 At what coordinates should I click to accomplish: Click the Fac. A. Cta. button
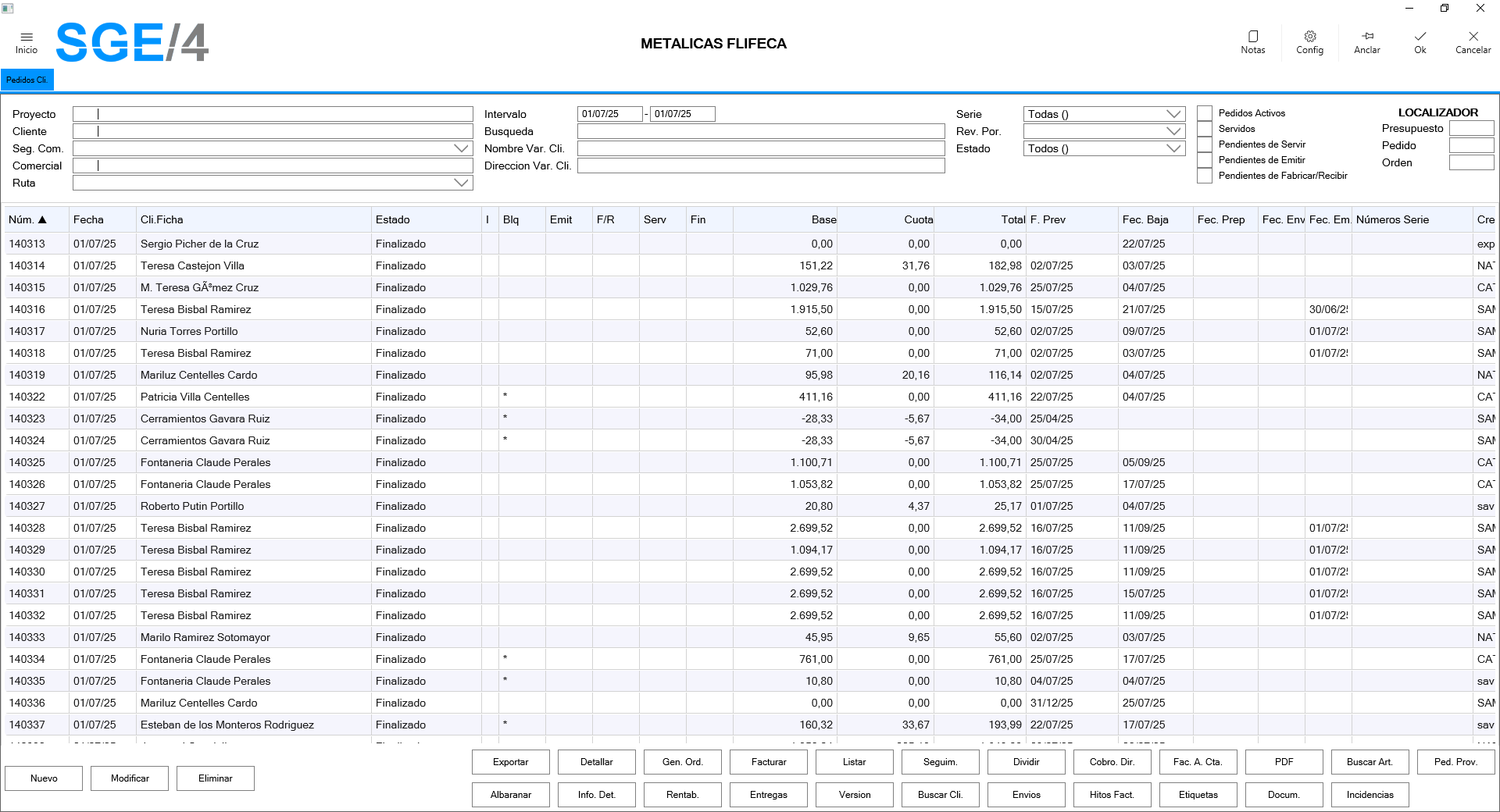pyautogui.click(x=1198, y=762)
